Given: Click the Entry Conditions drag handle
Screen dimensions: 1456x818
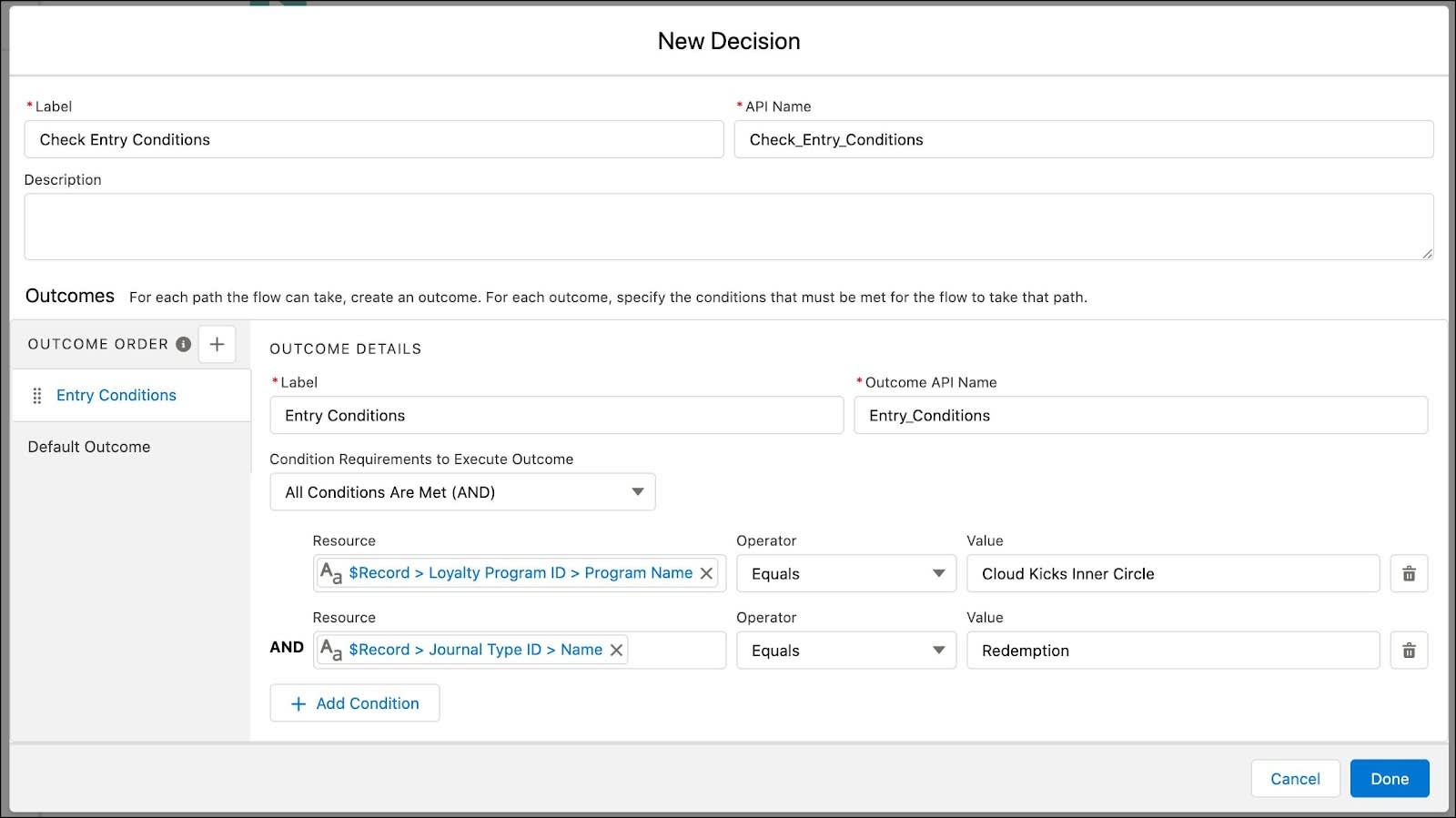Looking at the screenshot, I should 37,396.
